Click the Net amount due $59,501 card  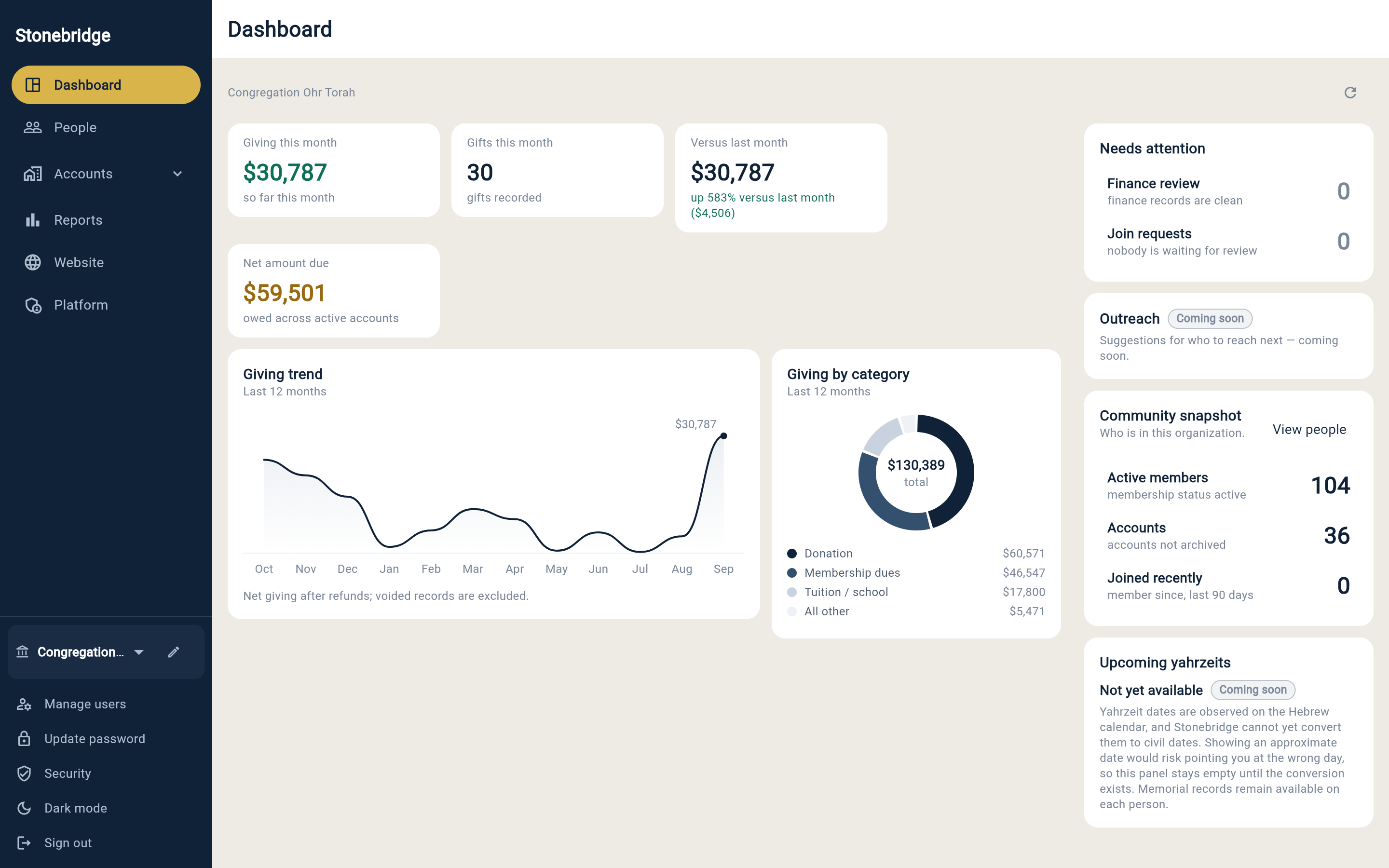pos(333,290)
